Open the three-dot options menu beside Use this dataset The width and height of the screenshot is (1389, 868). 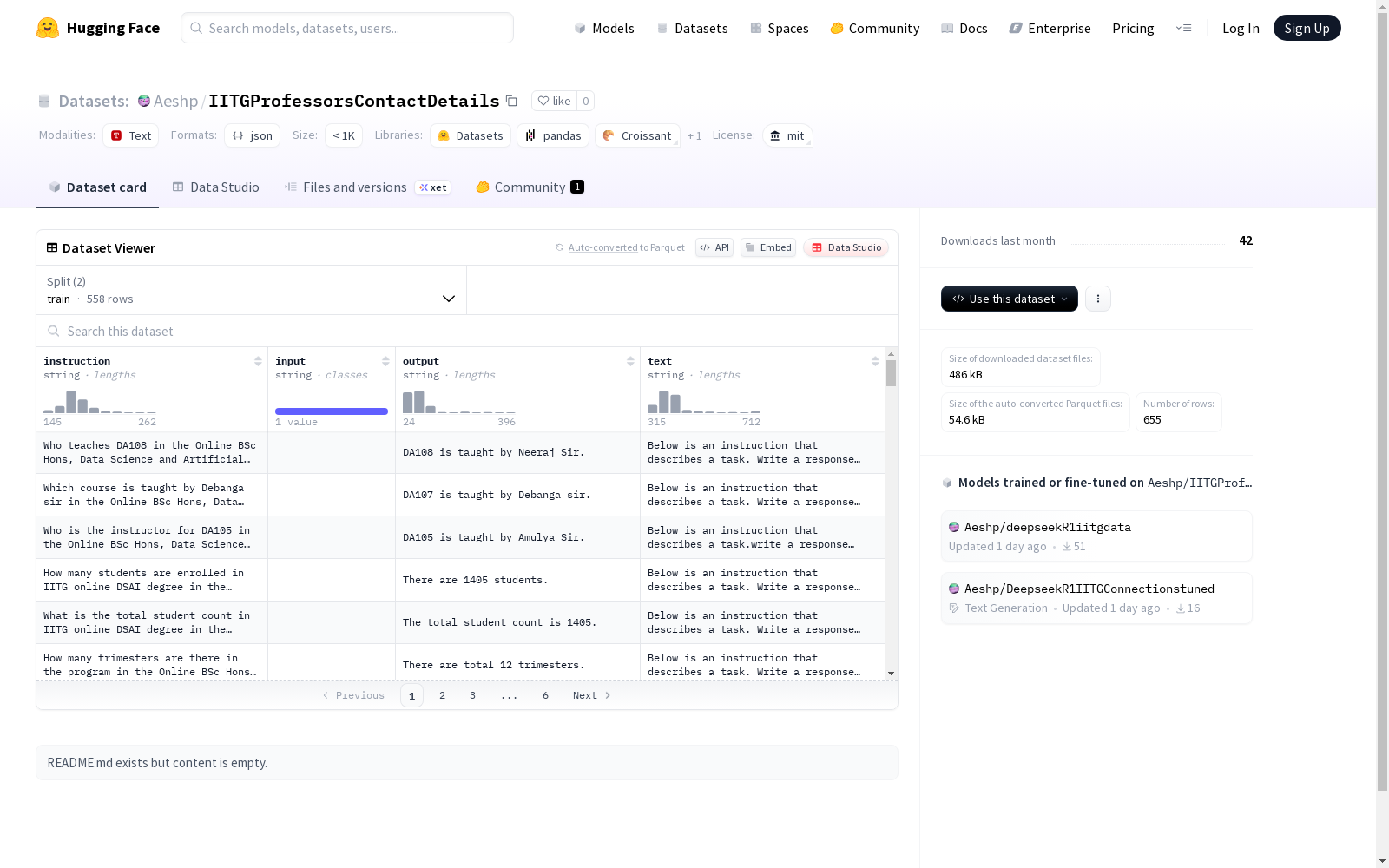(1098, 299)
